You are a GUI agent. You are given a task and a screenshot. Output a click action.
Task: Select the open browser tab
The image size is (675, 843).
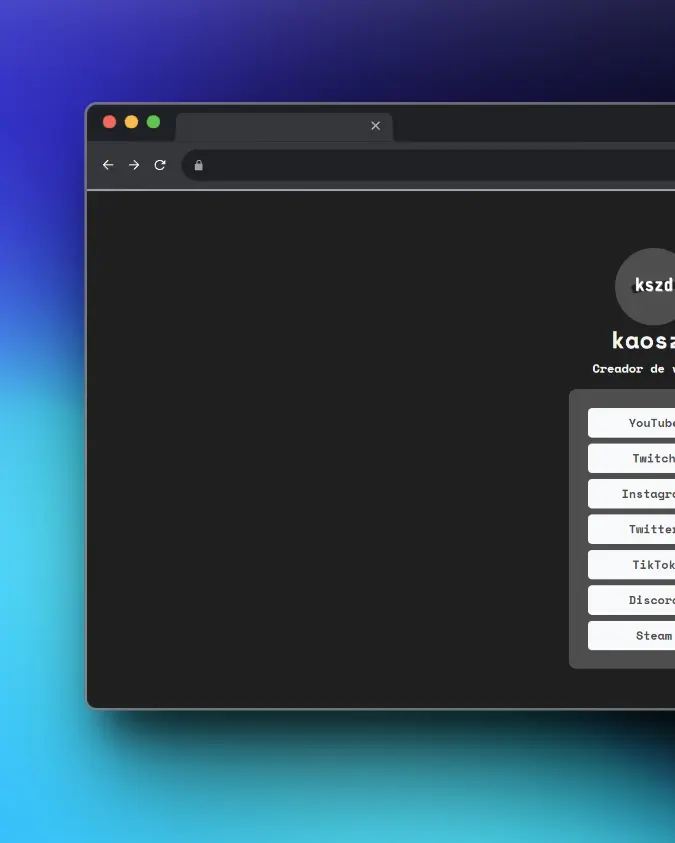point(270,127)
